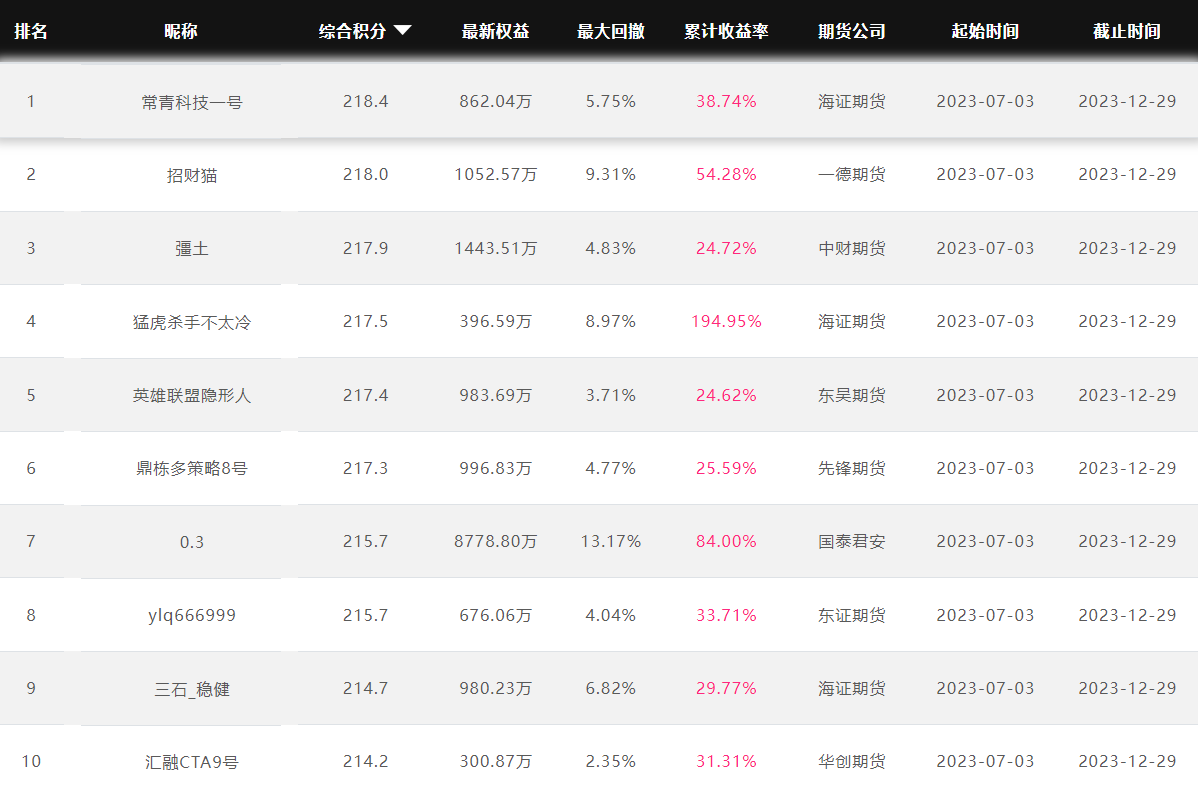1198x795 pixels.
Task: Click the 截止时间 column header
Action: [x=1127, y=31]
